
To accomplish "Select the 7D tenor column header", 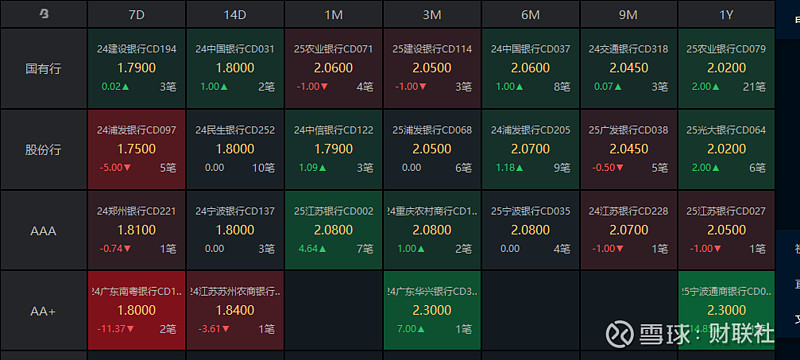I will pos(136,14).
